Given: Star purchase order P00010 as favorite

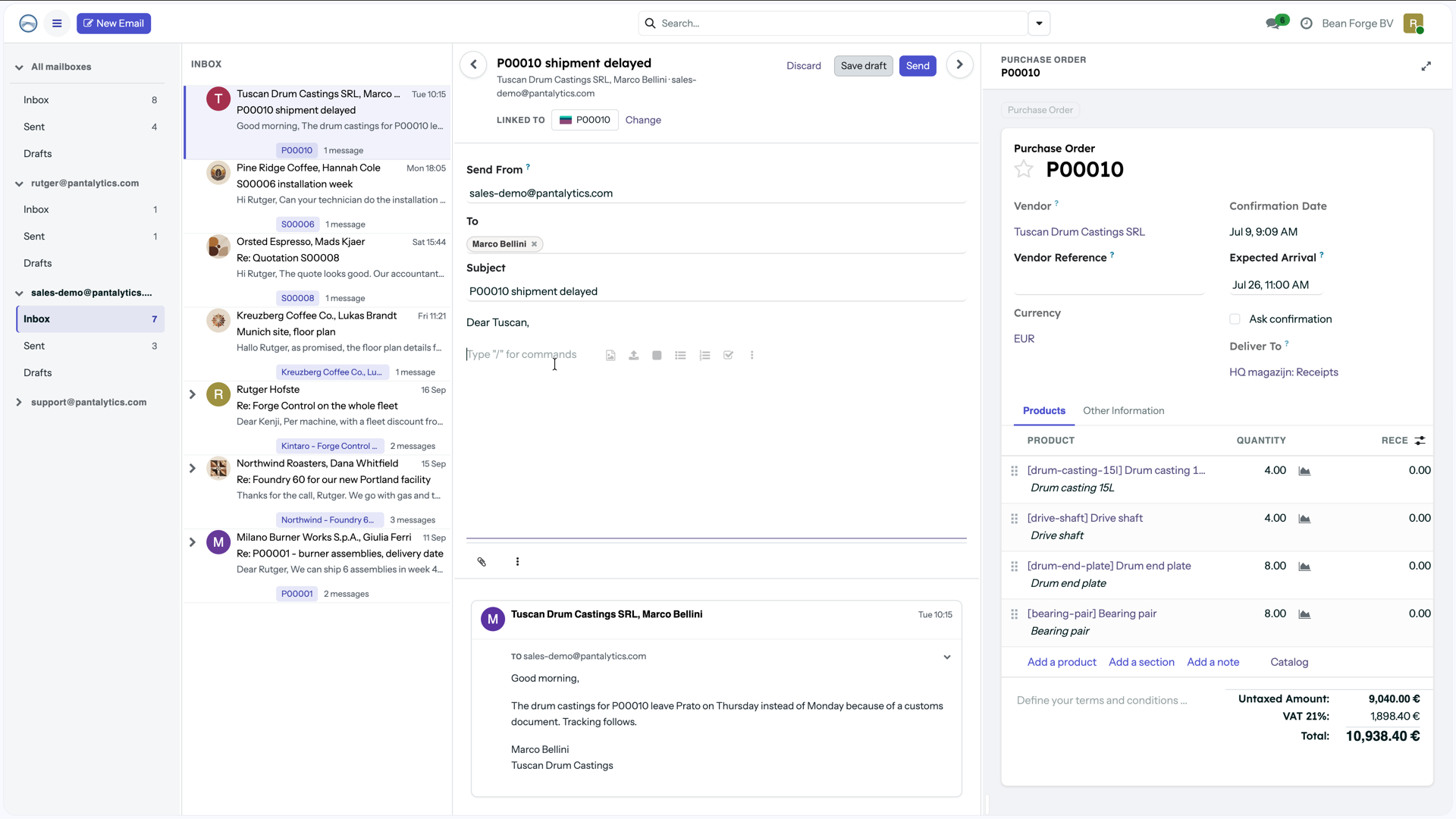Looking at the screenshot, I should coord(1024,169).
